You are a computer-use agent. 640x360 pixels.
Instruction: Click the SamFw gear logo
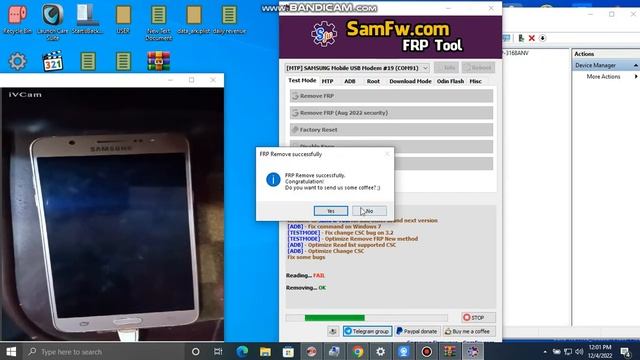(x=324, y=34)
